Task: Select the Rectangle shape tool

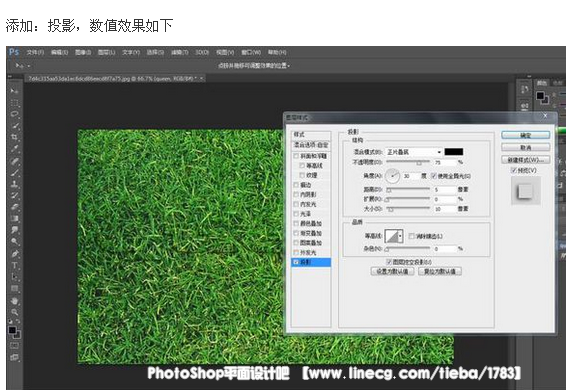Action: click(14, 289)
